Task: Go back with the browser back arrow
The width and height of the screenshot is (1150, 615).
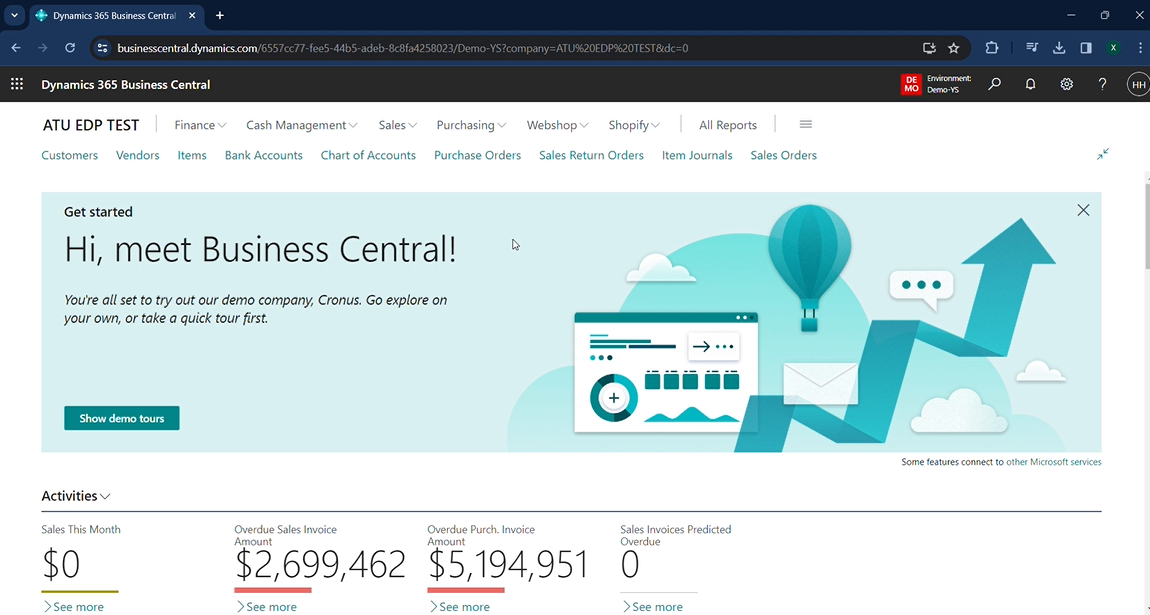Action: (16, 48)
